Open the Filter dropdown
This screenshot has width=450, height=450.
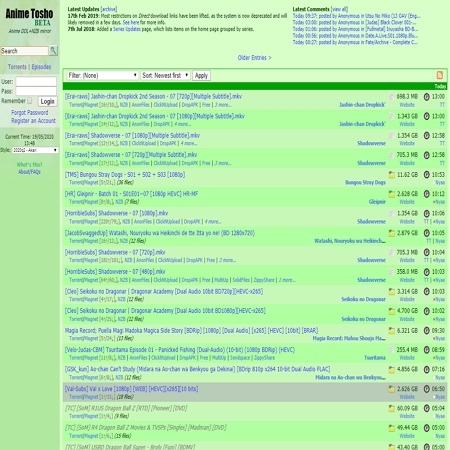[x=102, y=75]
